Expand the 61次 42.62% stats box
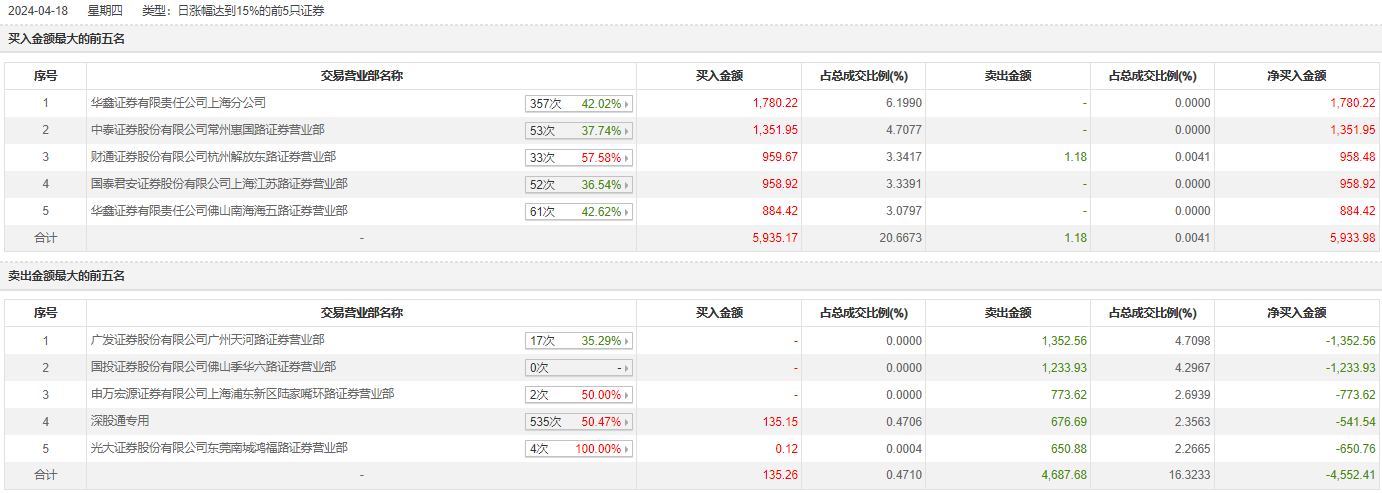Image resolution: width=1382 pixels, height=493 pixels. tap(579, 212)
